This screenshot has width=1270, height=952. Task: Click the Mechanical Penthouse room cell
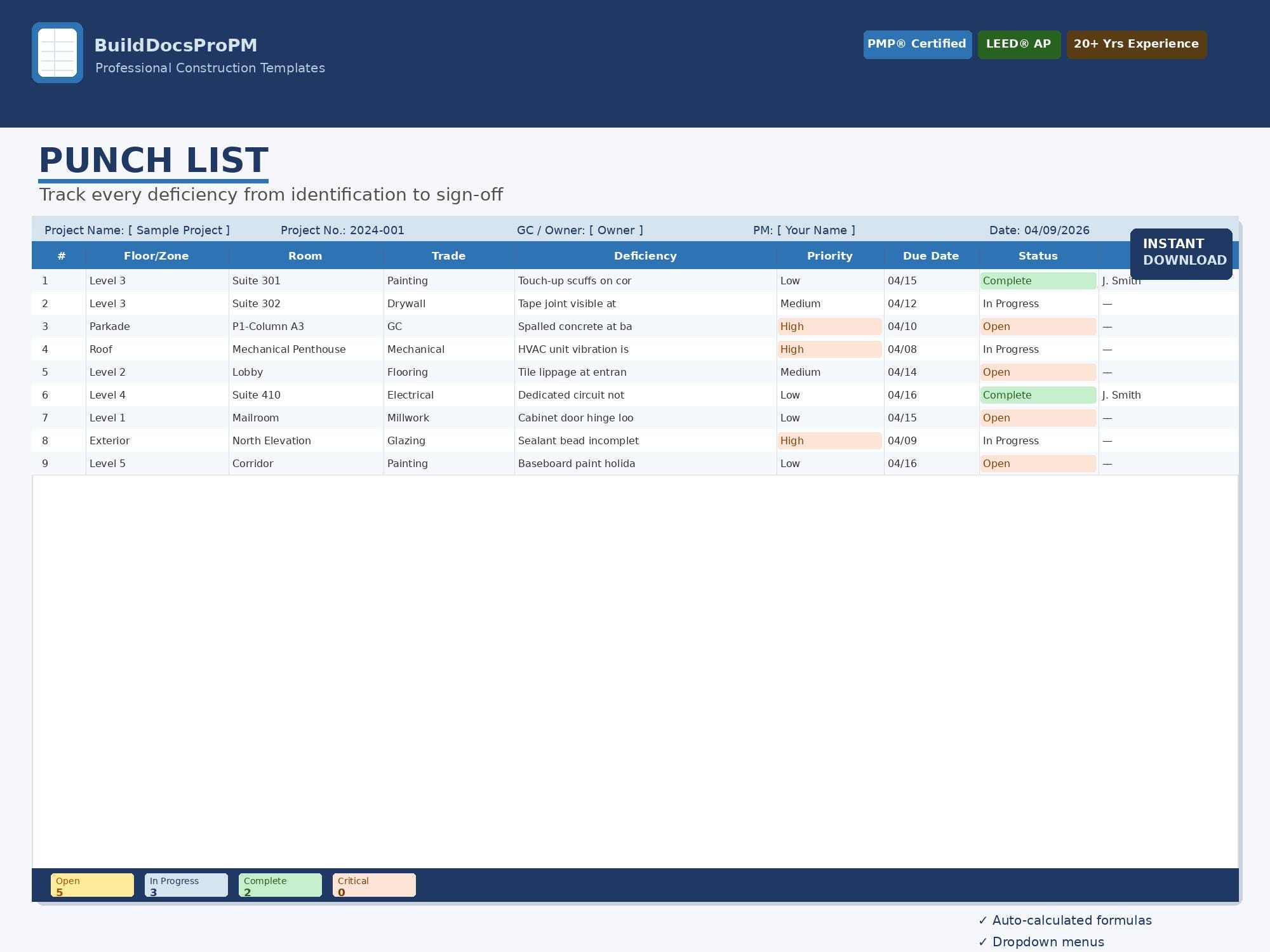pos(305,349)
